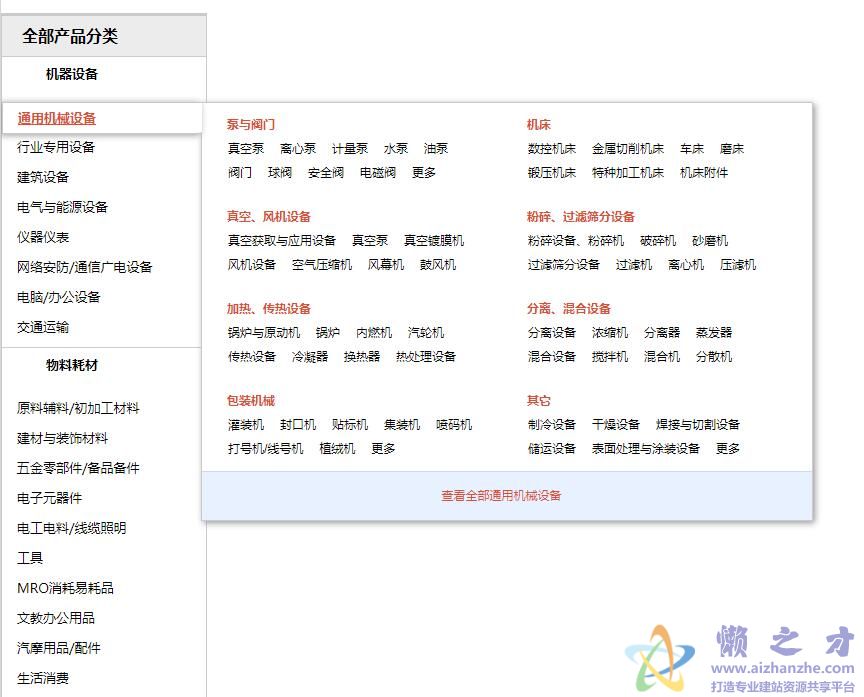Open 分离、混合设备 heading link
The width and height of the screenshot is (864, 697).
point(569,309)
